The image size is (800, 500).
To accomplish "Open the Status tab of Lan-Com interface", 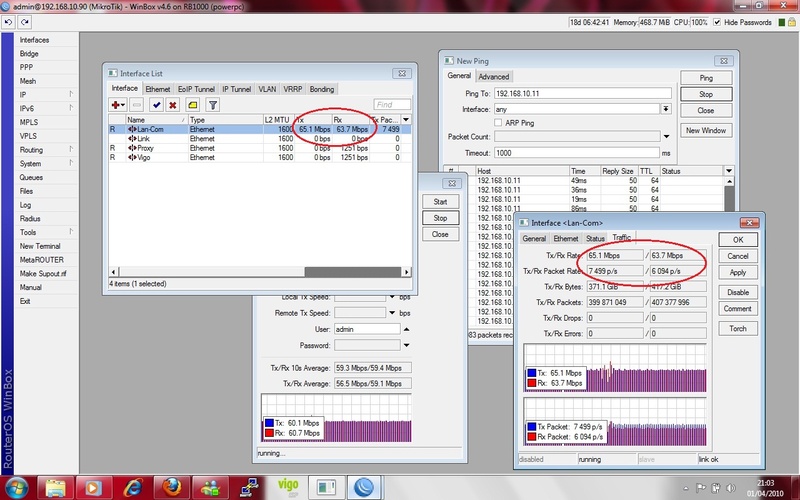I will [595, 239].
